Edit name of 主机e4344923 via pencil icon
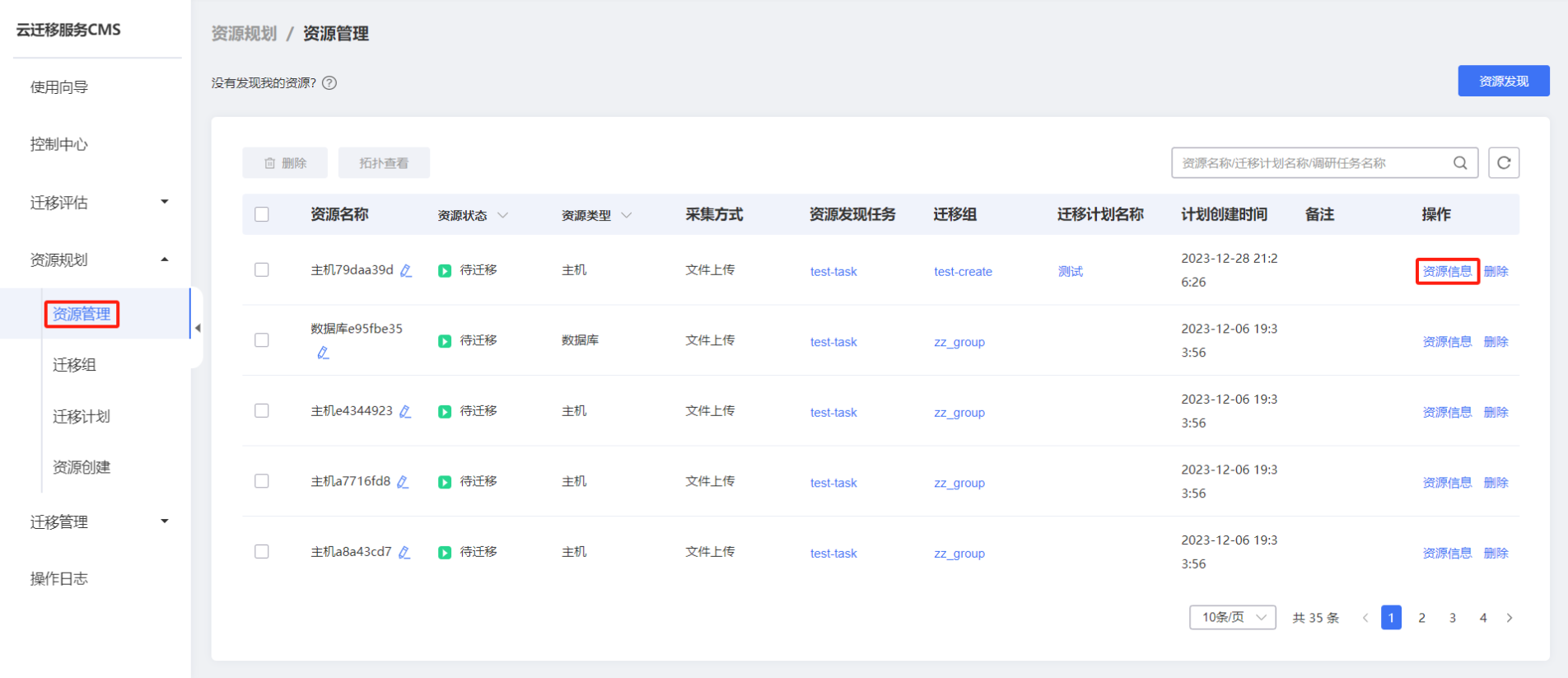Viewport: 1568px width, 678px height. 405,411
